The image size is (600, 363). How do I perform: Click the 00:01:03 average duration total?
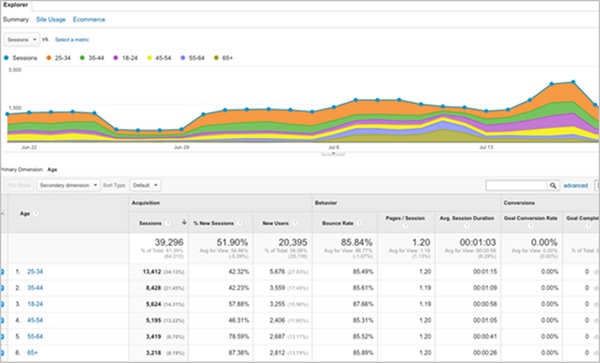[x=478, y=242]
